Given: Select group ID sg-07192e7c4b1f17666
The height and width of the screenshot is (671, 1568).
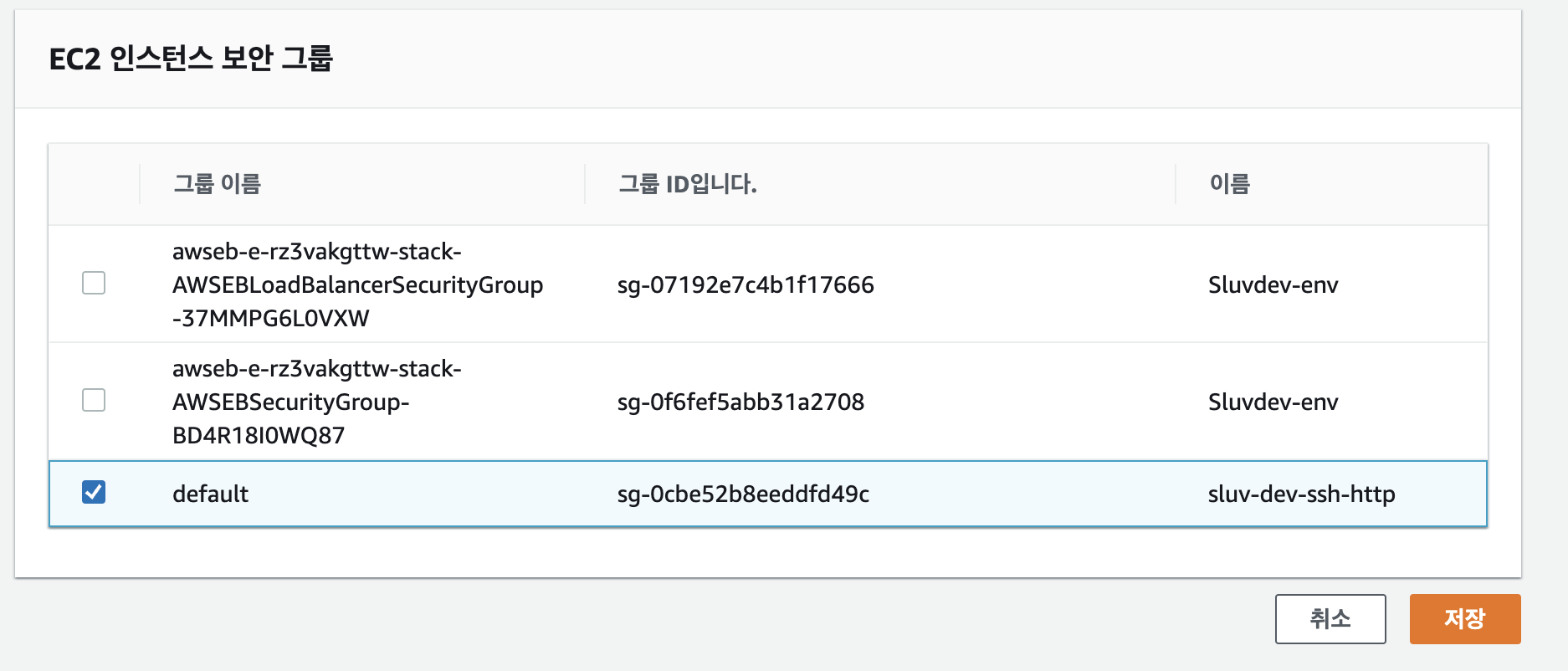Looking at the screenshot, I should (746, 284).
